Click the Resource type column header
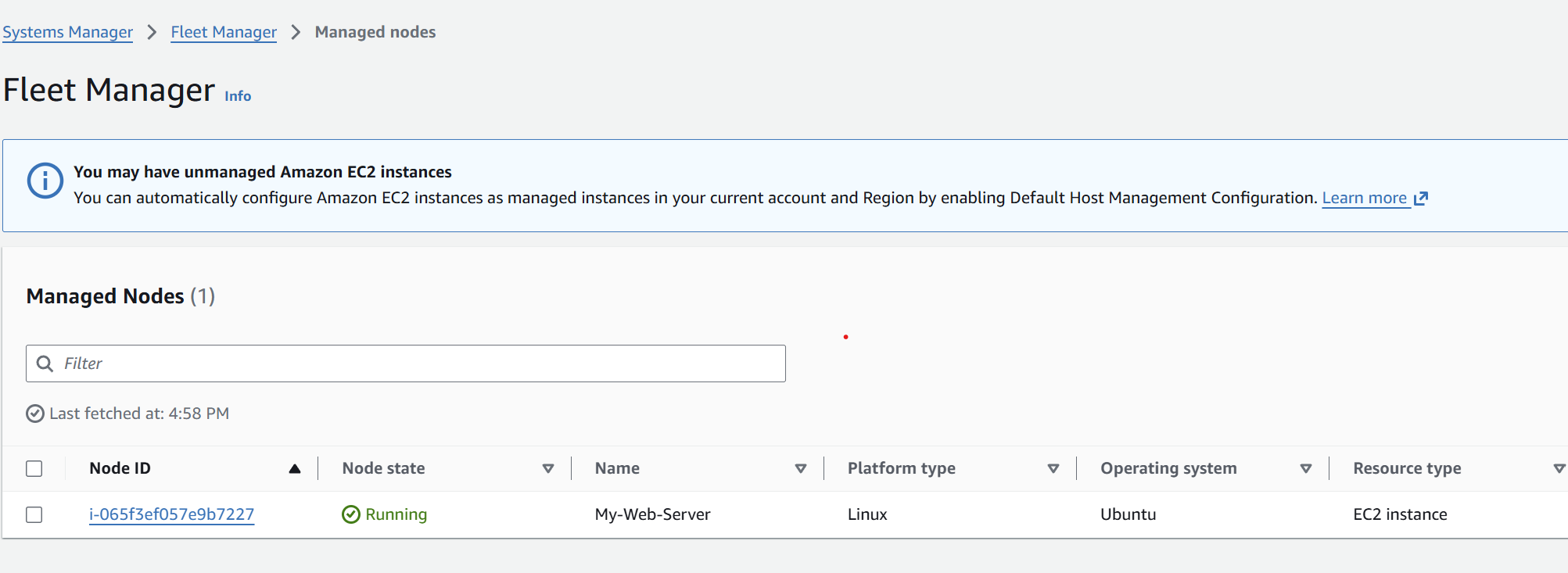The height and width of the screenshot is (573, 1568). 1407,468
